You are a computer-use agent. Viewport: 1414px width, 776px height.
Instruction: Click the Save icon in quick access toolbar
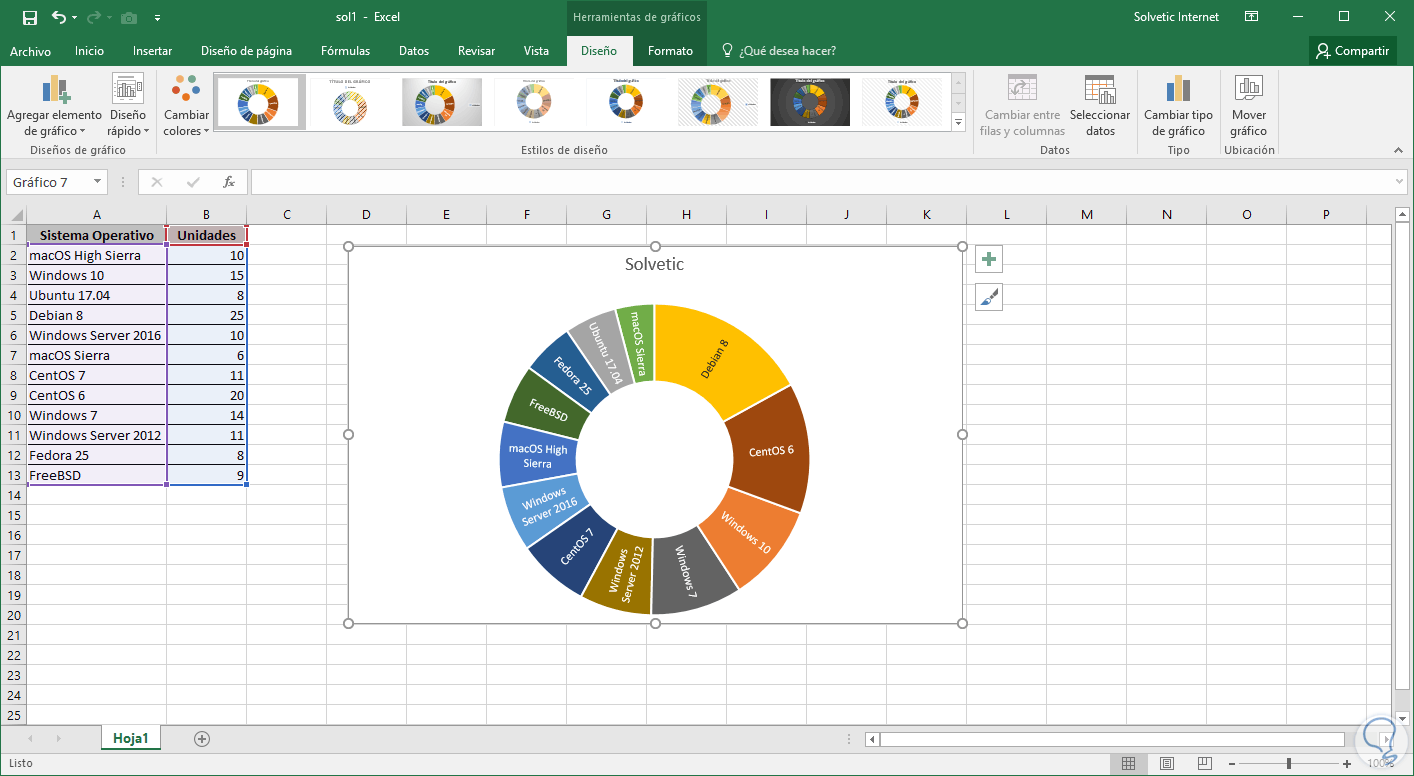point(29,17)
